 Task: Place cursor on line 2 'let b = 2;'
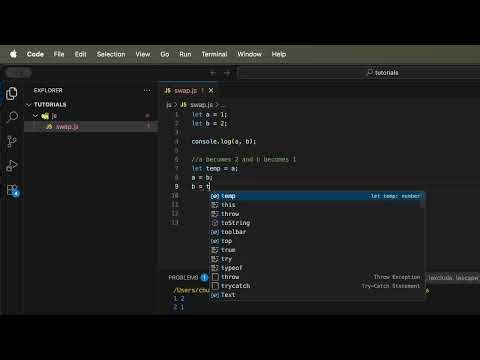pos(209,124)
